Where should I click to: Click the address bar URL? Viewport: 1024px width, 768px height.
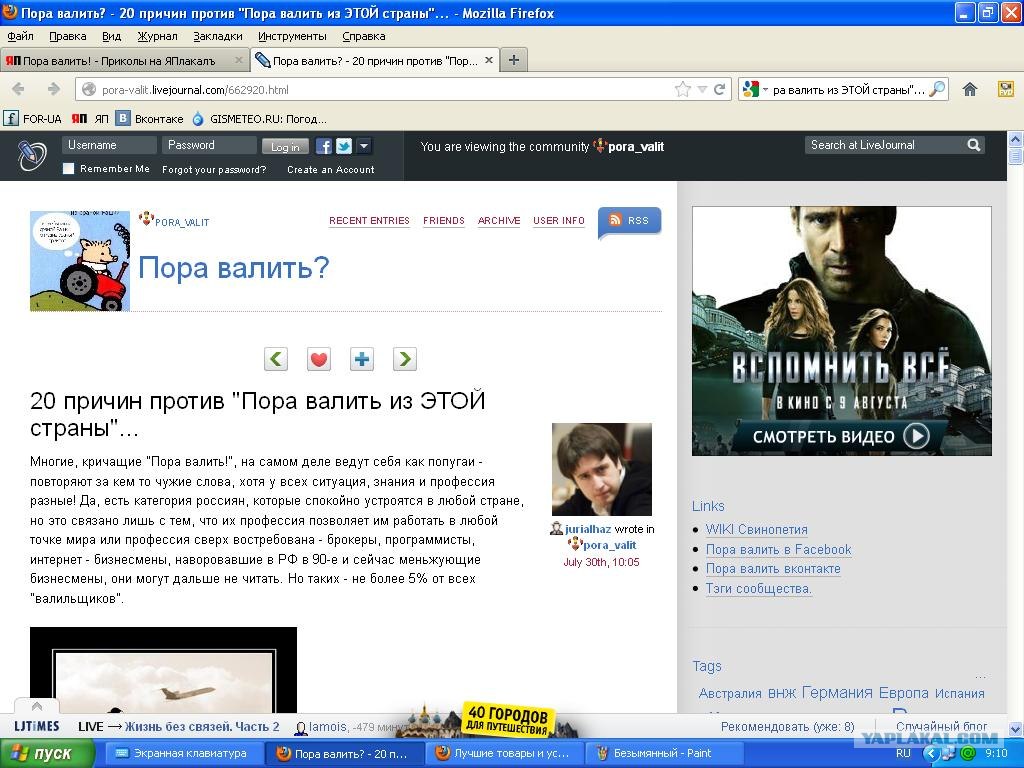(x=195, y=90)
